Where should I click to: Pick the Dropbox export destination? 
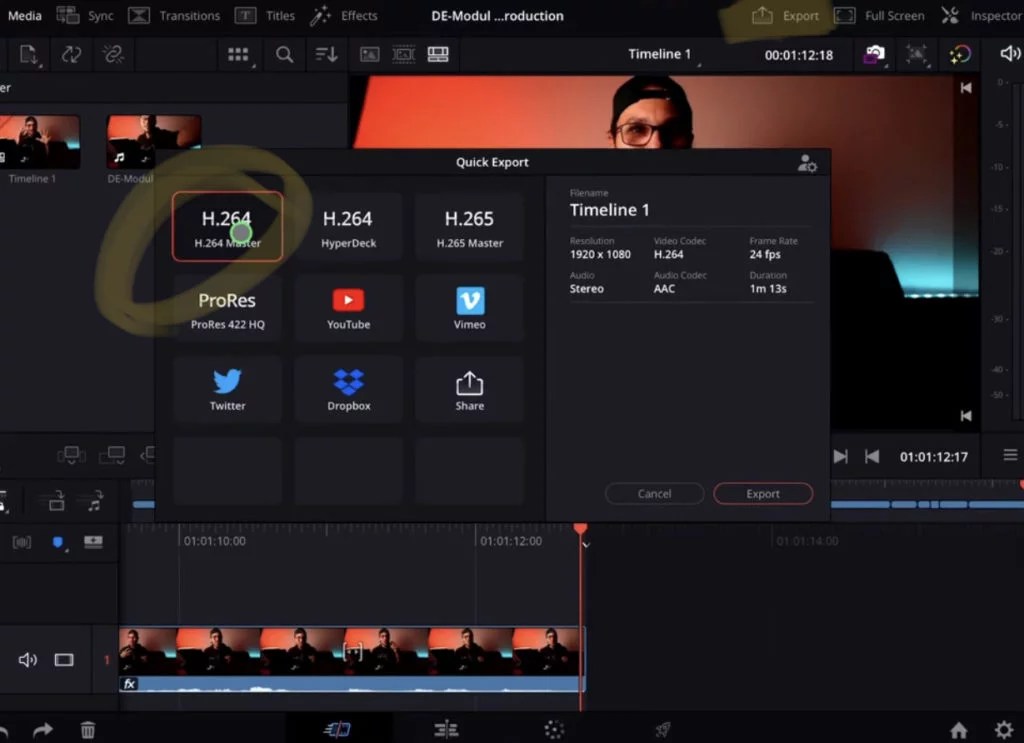point(348,388)
